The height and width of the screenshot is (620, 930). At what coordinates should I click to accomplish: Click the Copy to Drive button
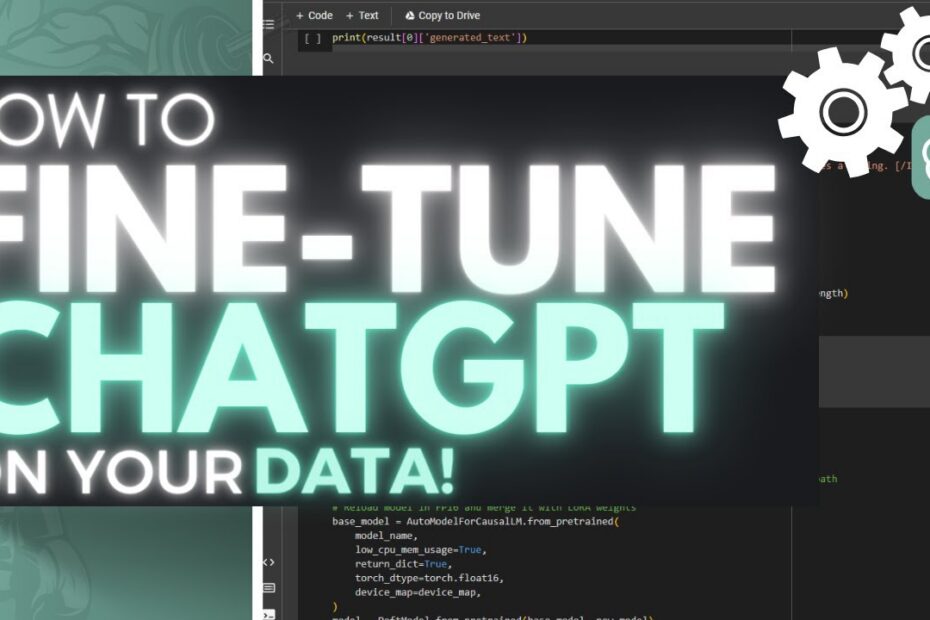[x=442, y=15]
